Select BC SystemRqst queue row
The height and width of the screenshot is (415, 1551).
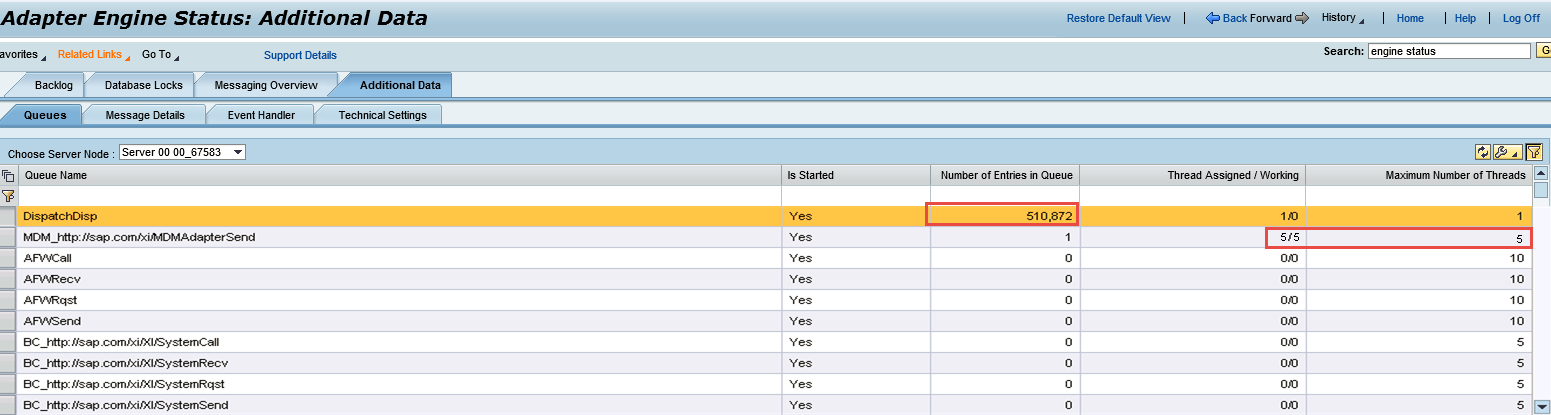[765, 384]
